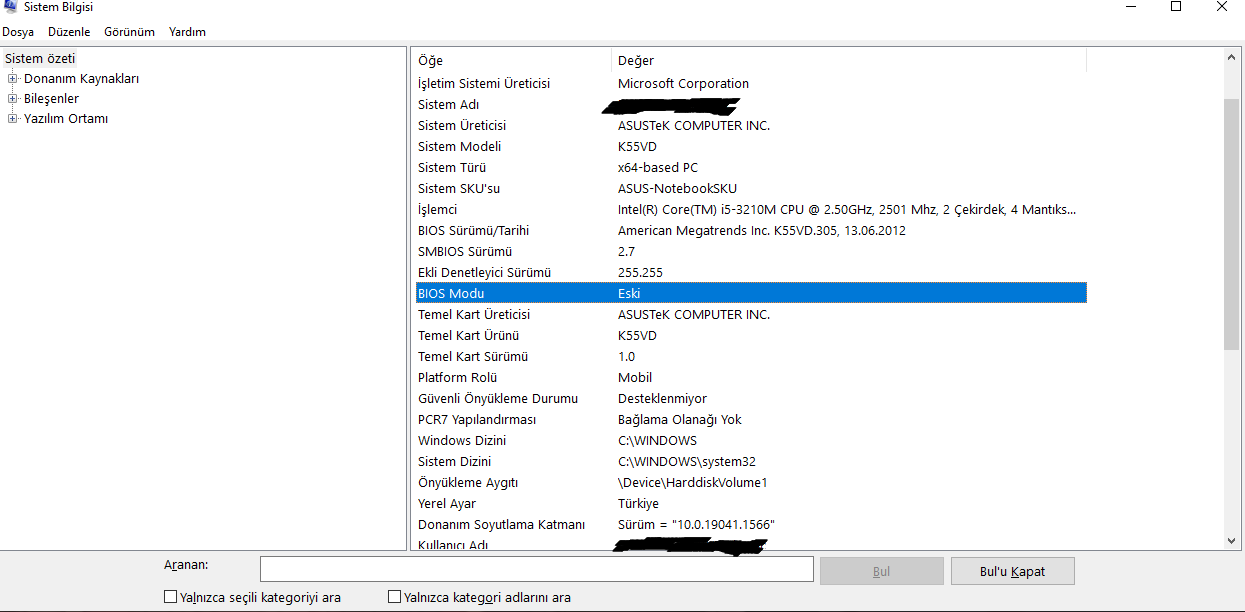Open the Görünüm menu
1245x612 pixels.
[x=129, y=32]
